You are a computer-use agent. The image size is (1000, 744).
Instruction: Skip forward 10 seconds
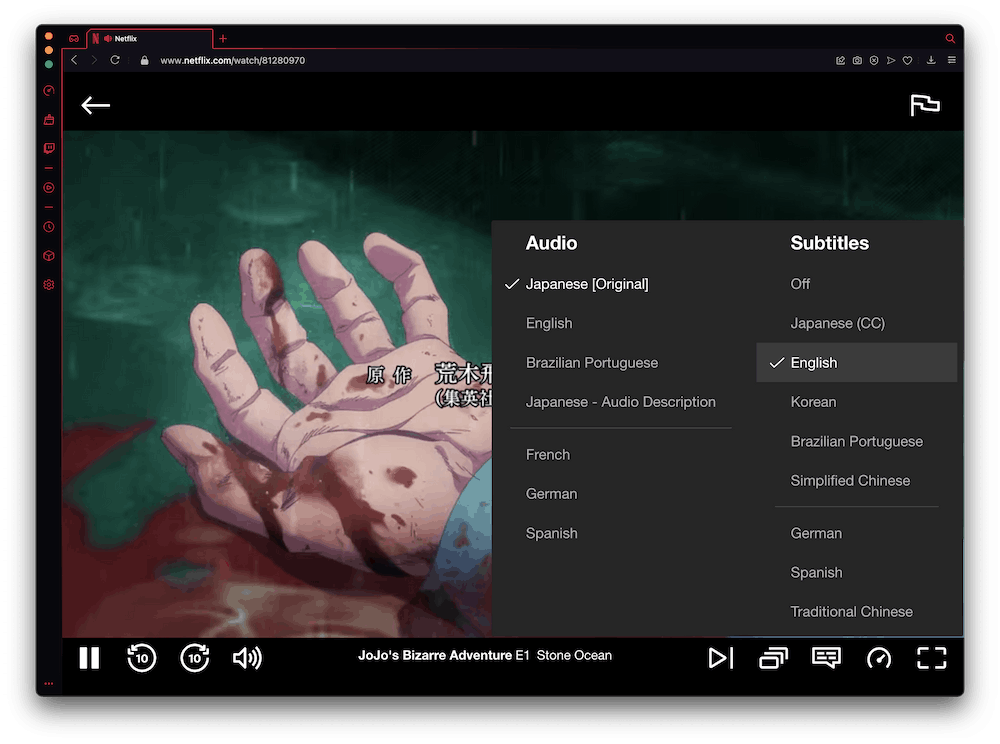pyautogui.click(x=195, y=658)
